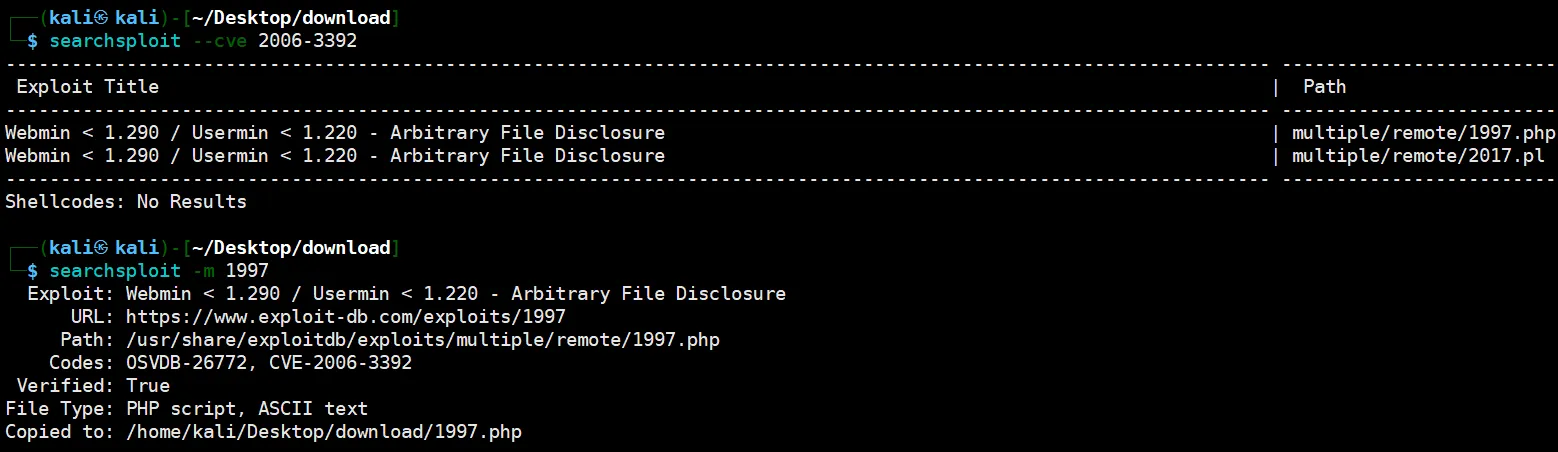Click the copied-to /home/kali/Desktop/download/1997.php path
The width and height of the screenshot is (1558, 452).
(x=324, y=432)
